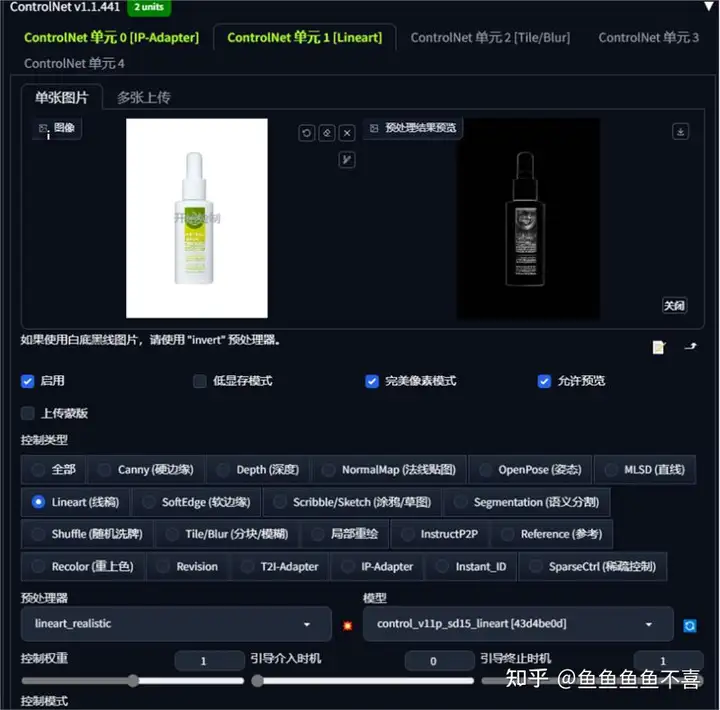Select 局部重绘 control type

345,534
